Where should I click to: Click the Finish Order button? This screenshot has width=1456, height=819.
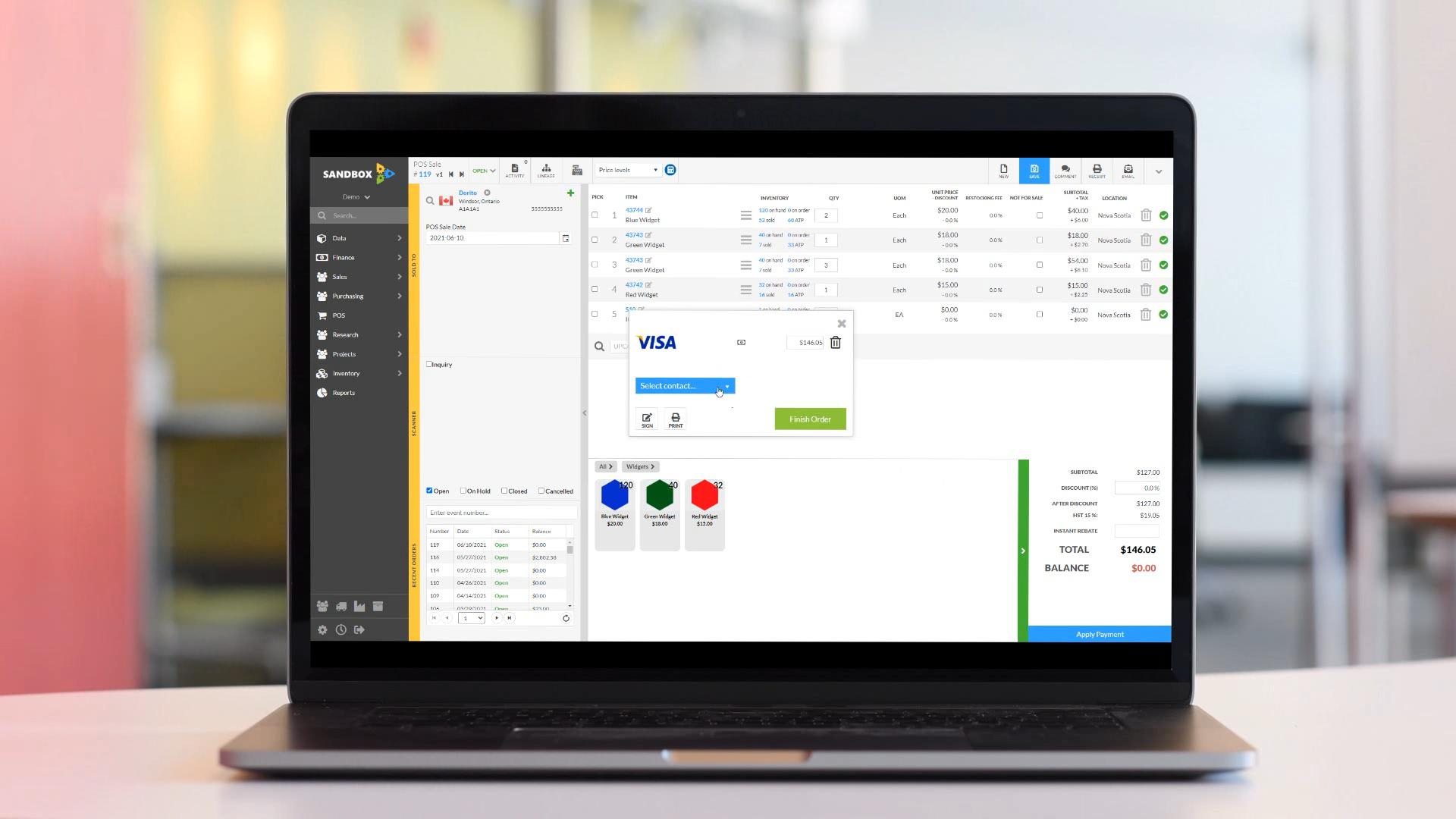click(x=810, y=419)
